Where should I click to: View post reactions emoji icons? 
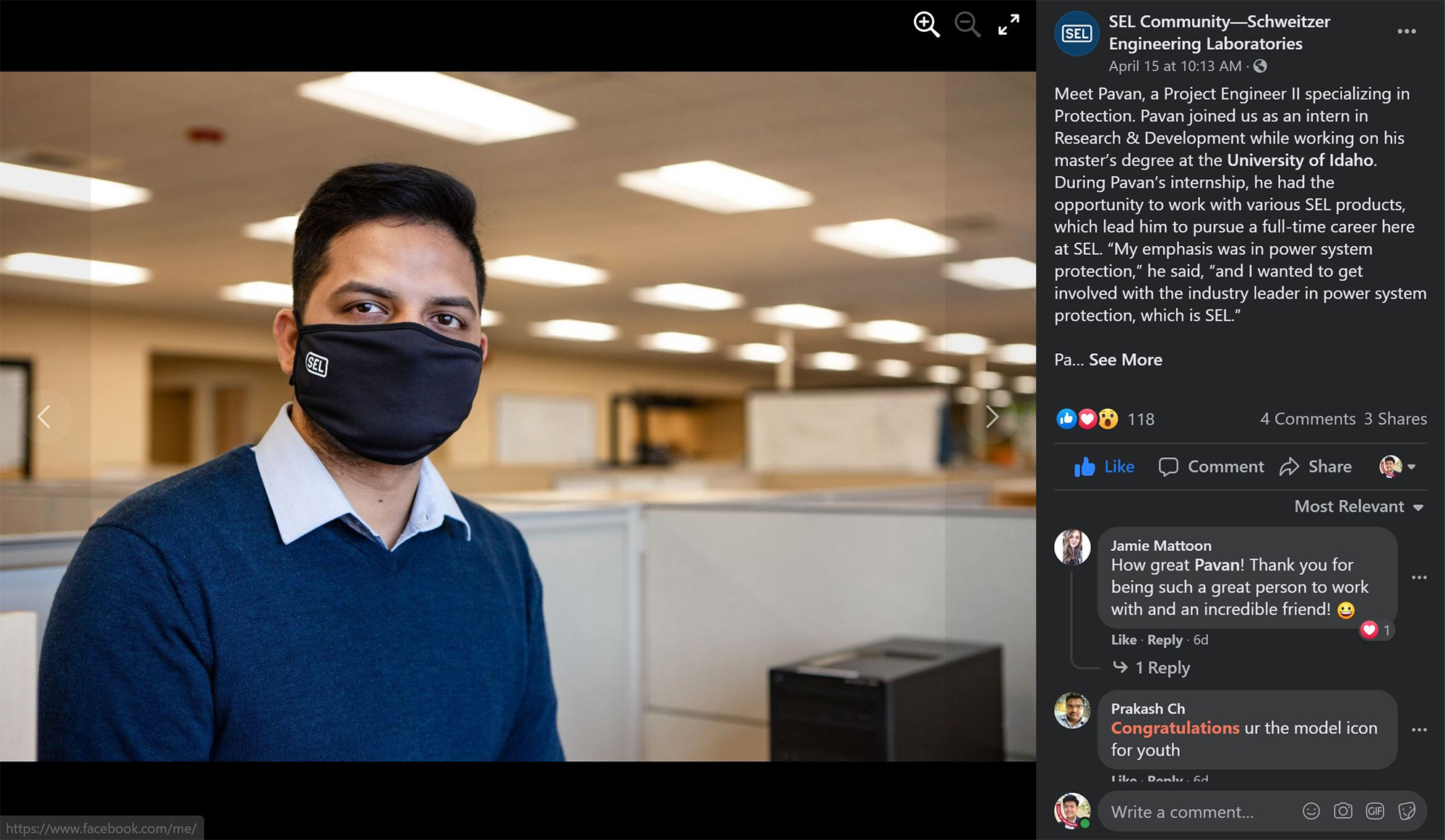(1087, 419)
